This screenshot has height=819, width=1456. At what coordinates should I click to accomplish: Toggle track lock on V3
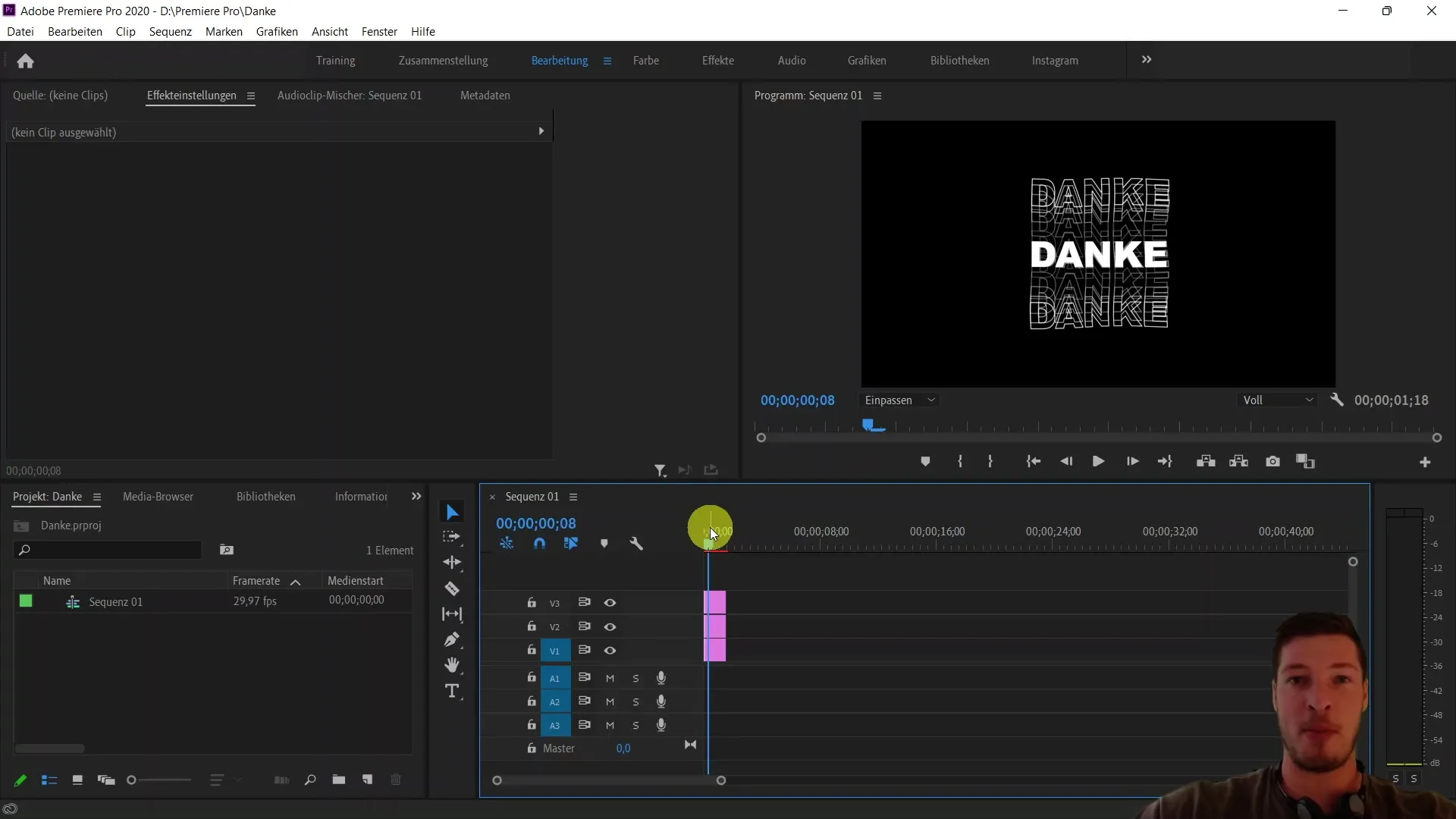click(x=532, y=603)
